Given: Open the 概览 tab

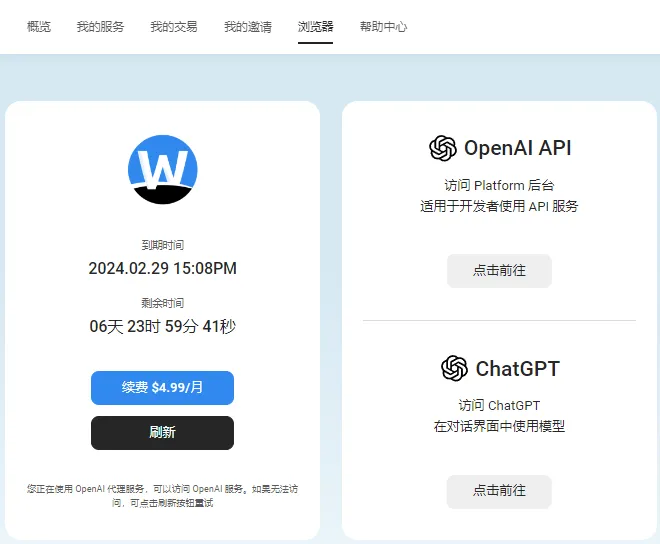Looking at the screenshot, I should 39,27.
